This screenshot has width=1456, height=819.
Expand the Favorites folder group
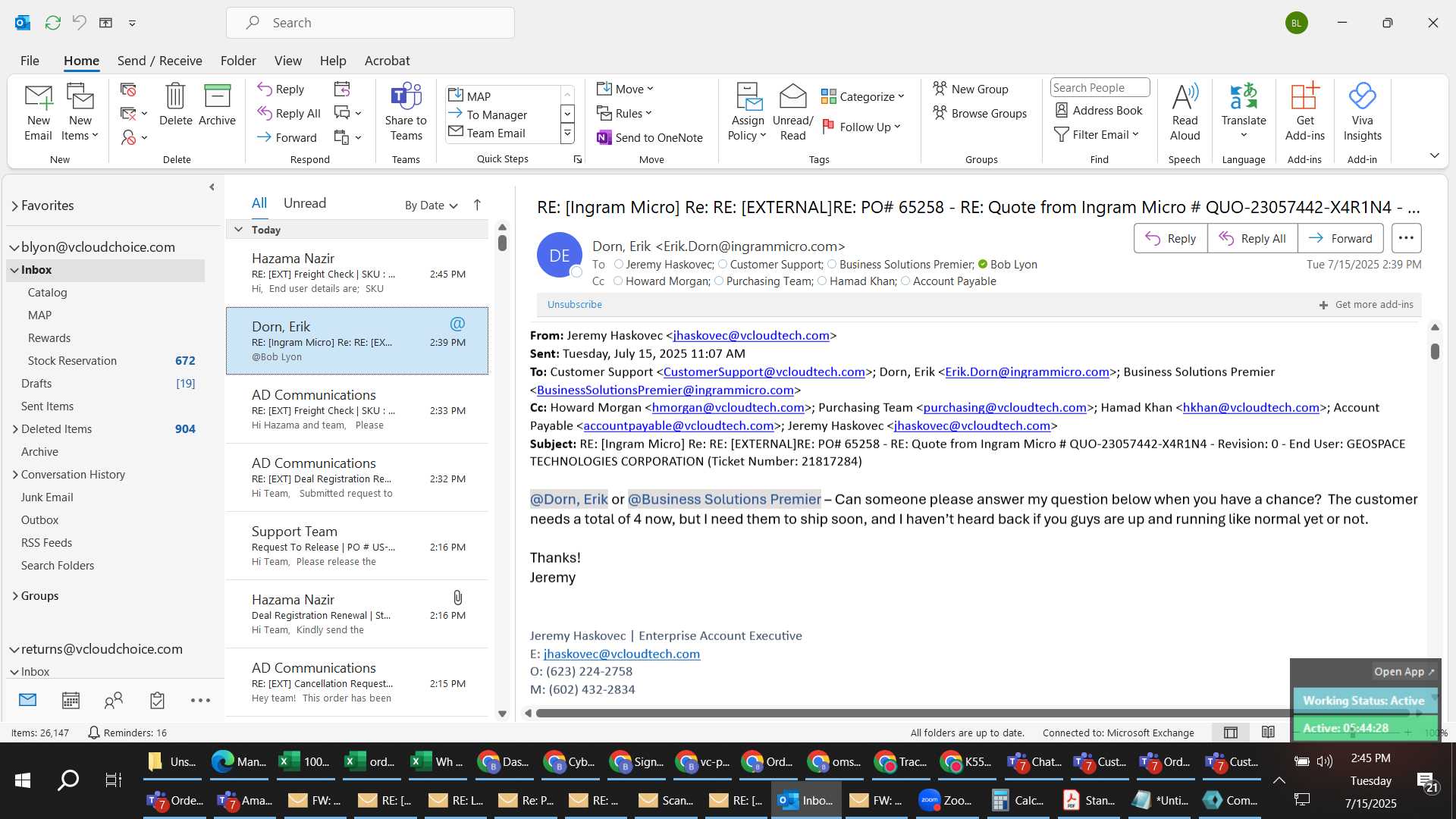[x=14, y=206]
